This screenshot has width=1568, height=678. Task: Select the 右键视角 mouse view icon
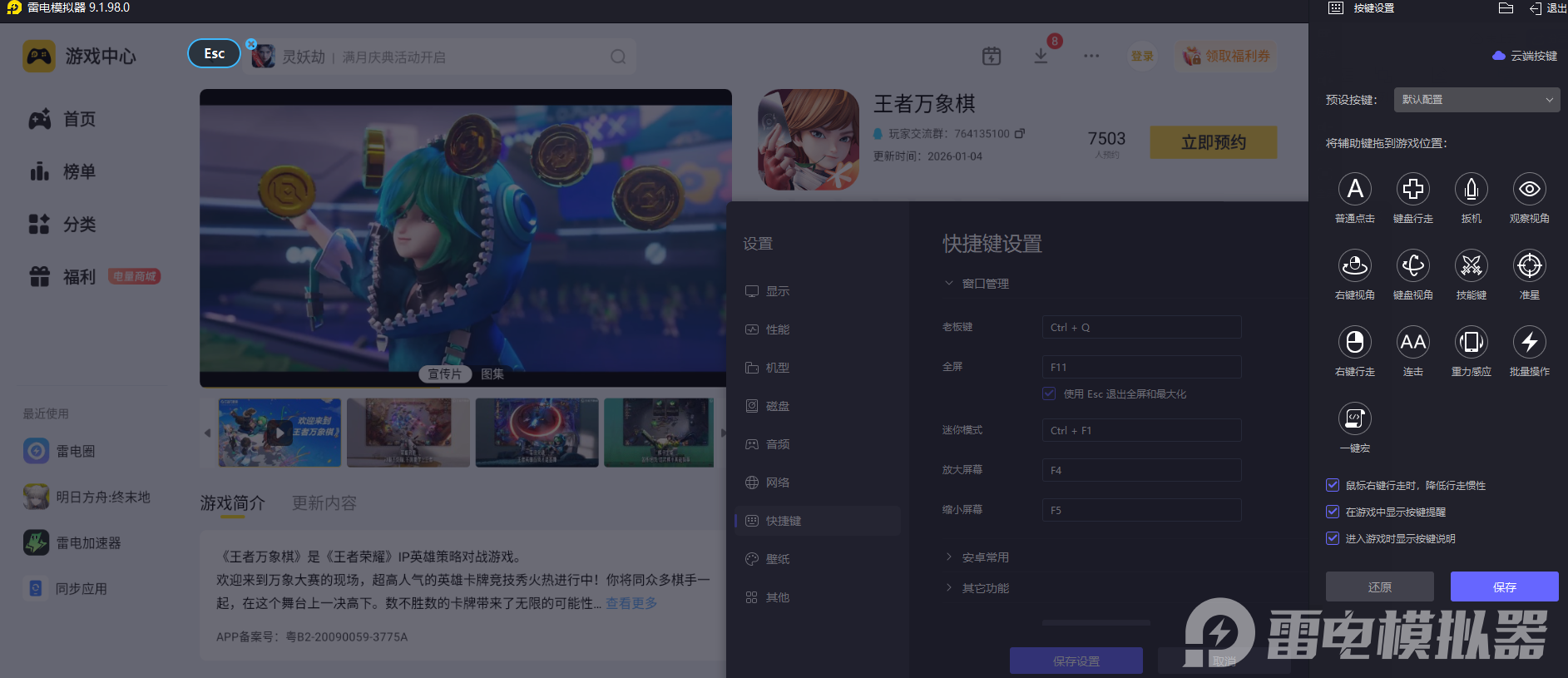point(1355,265)
